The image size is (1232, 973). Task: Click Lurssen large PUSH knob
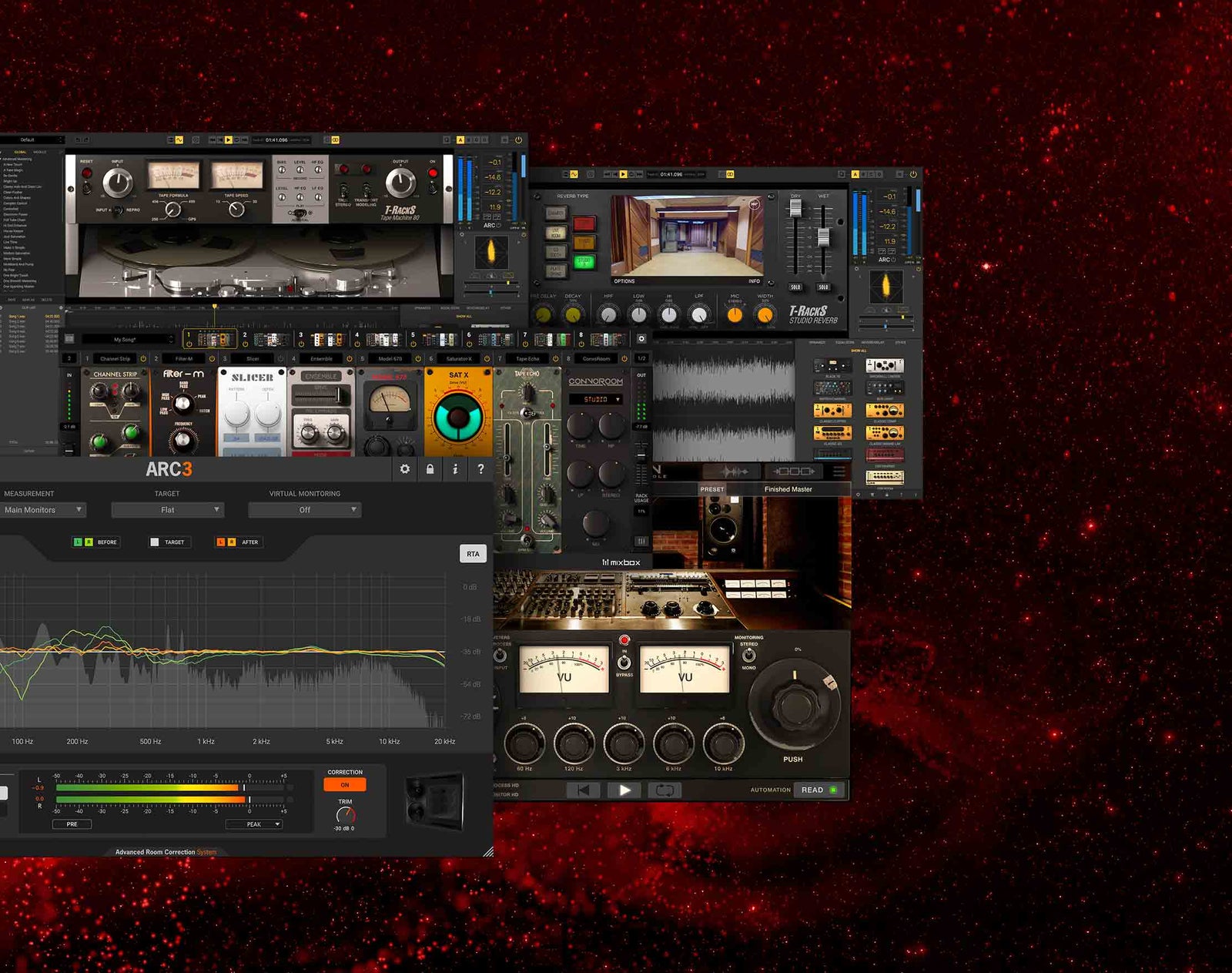(x=794, y=704)
